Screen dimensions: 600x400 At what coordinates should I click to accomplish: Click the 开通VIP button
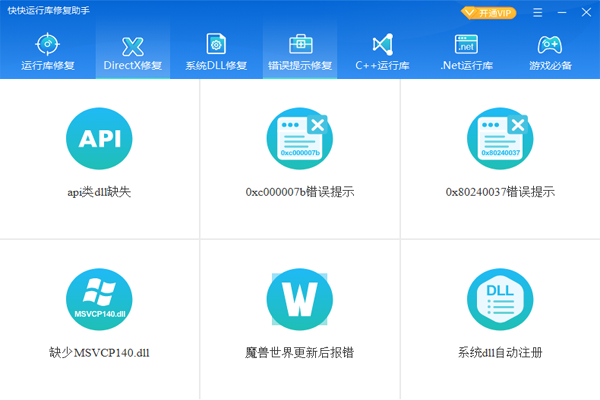click(488, 13)
